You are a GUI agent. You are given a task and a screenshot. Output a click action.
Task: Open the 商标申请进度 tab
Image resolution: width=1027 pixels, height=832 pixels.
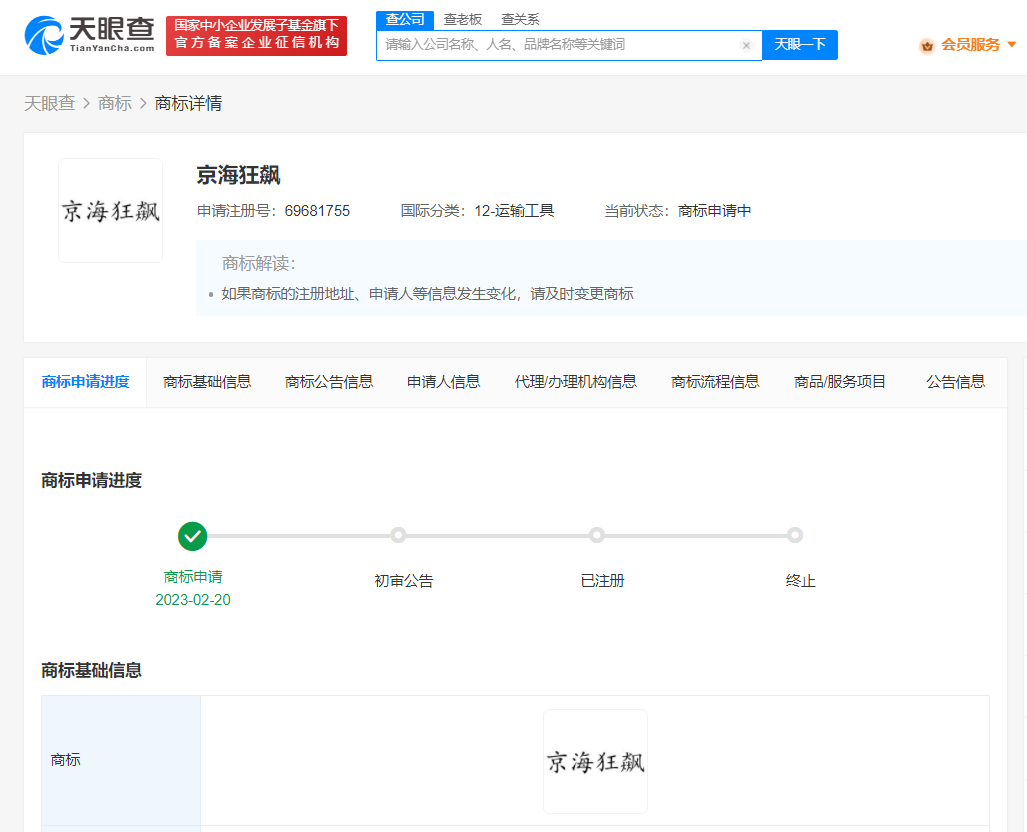click(85, 382)
